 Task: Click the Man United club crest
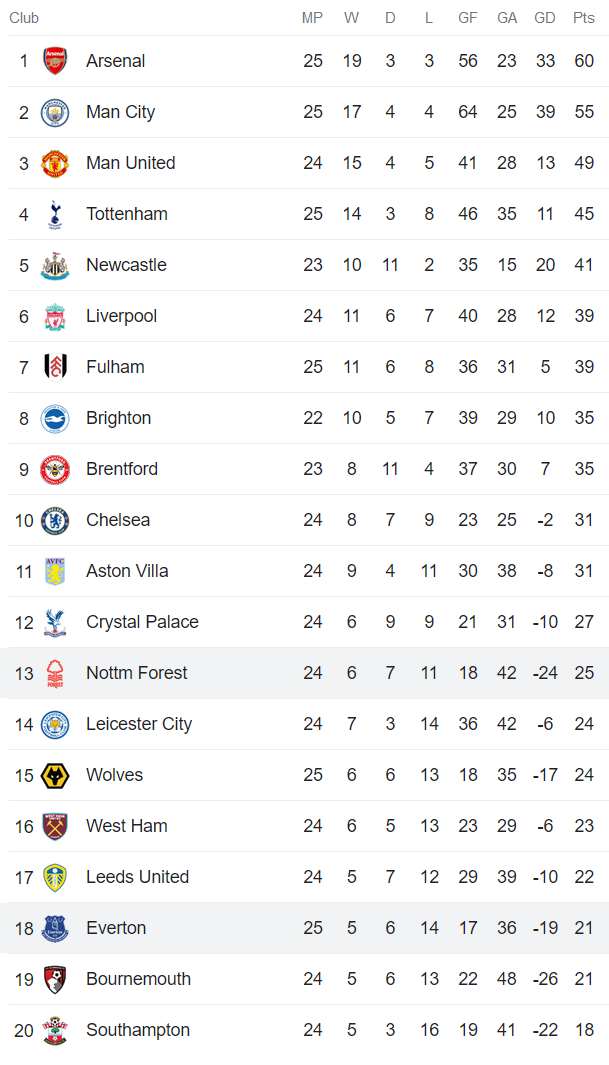pos(55,163)
